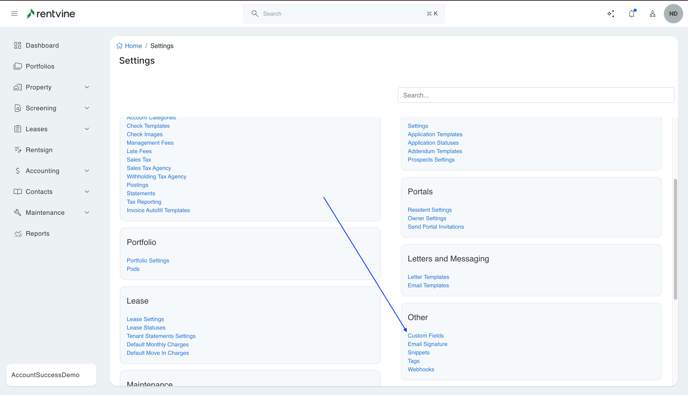688x395 pixels.
Task: Expand the Contacts chevron
Action: pyautogui.click(x=87, y=191)
